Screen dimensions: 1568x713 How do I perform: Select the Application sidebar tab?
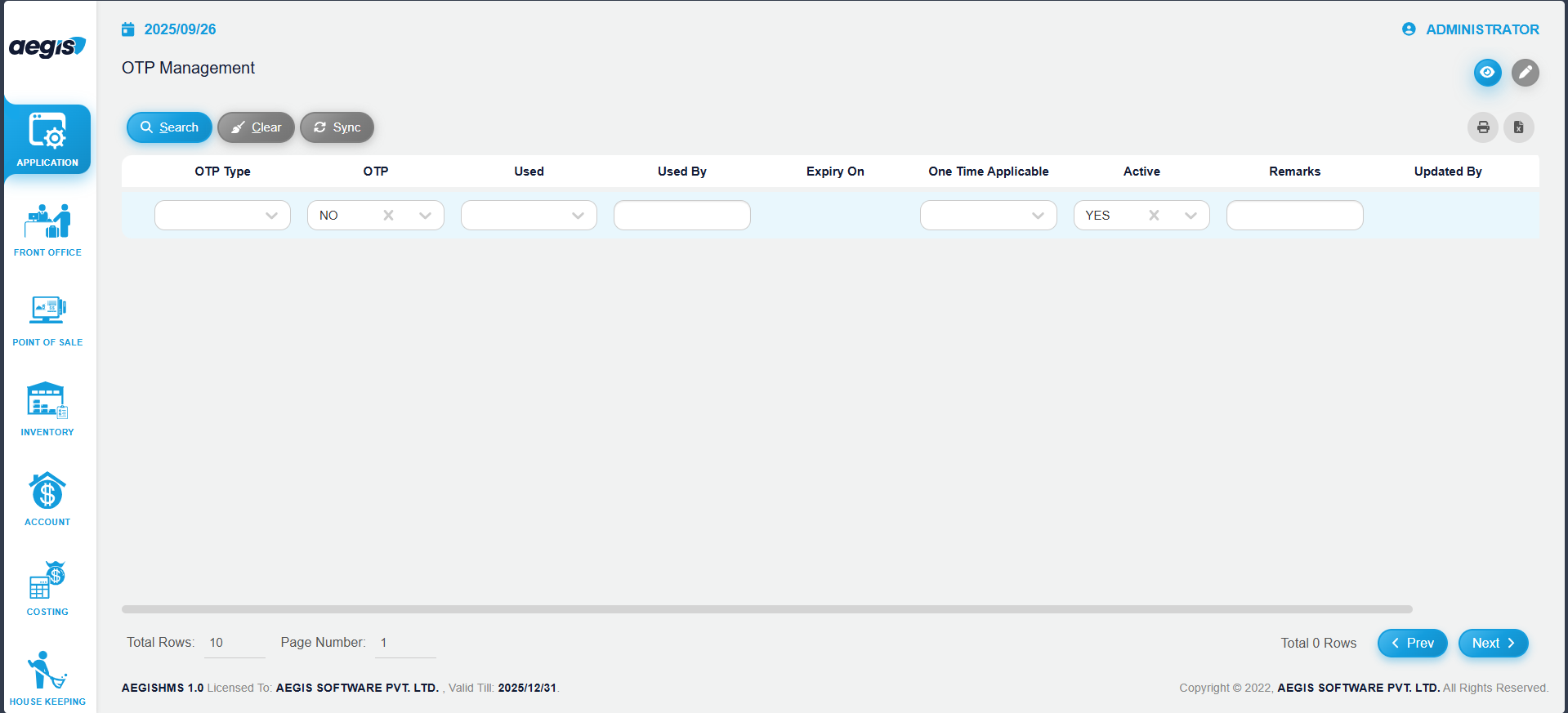(47, 139)
